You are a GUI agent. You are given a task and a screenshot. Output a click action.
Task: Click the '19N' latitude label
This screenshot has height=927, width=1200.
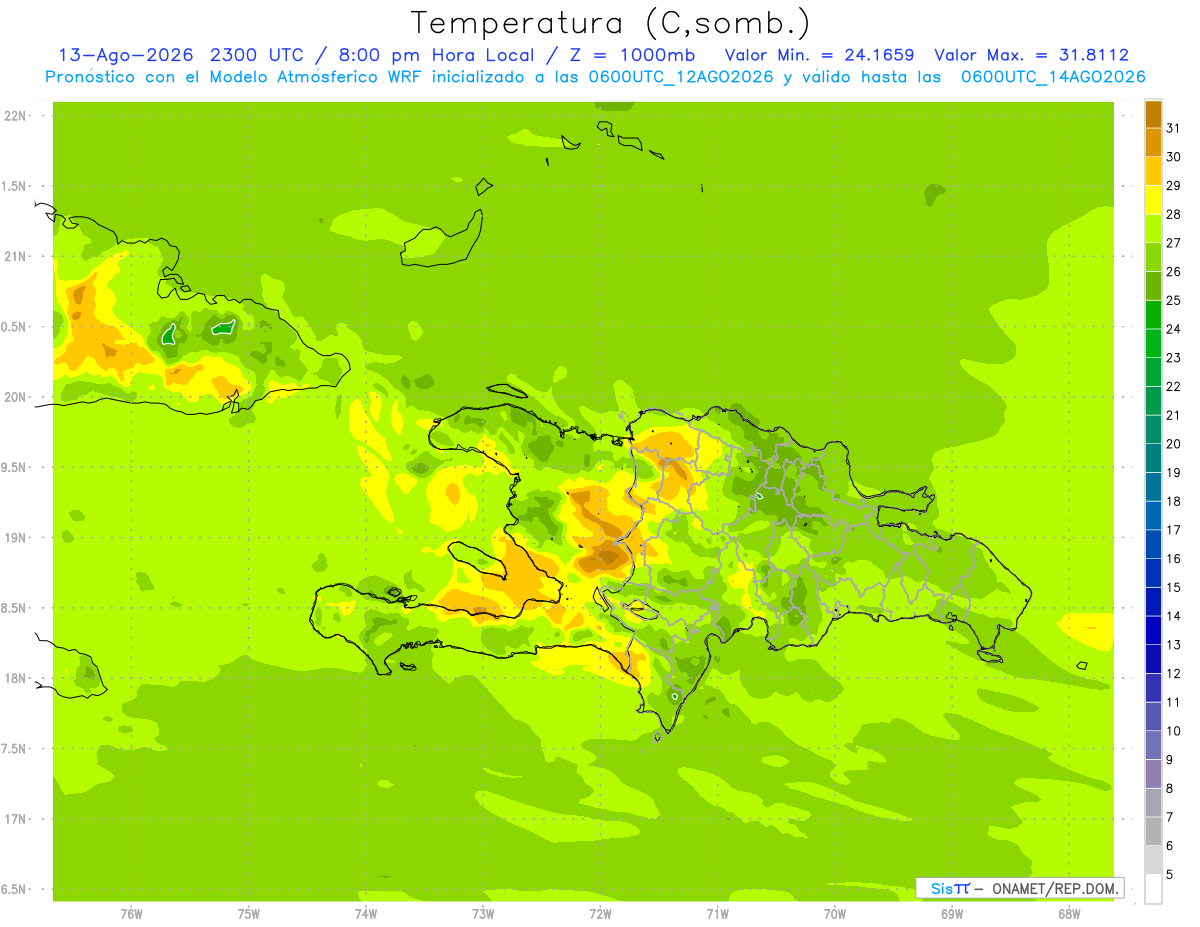(15, 537)
